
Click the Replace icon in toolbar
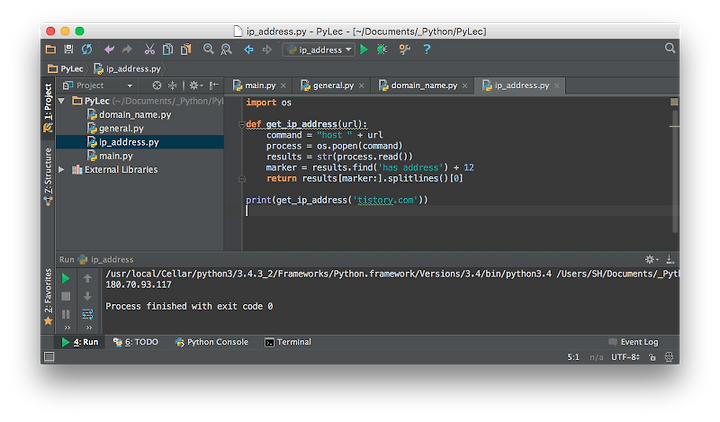coord(226,49)
